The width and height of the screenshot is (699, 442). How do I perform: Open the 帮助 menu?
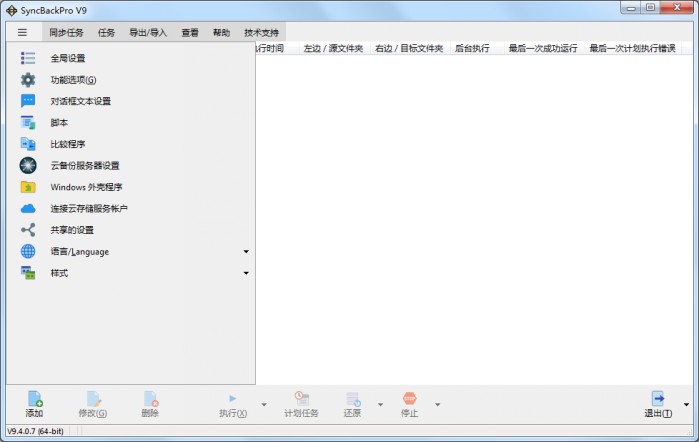click(x=221, y=33)
